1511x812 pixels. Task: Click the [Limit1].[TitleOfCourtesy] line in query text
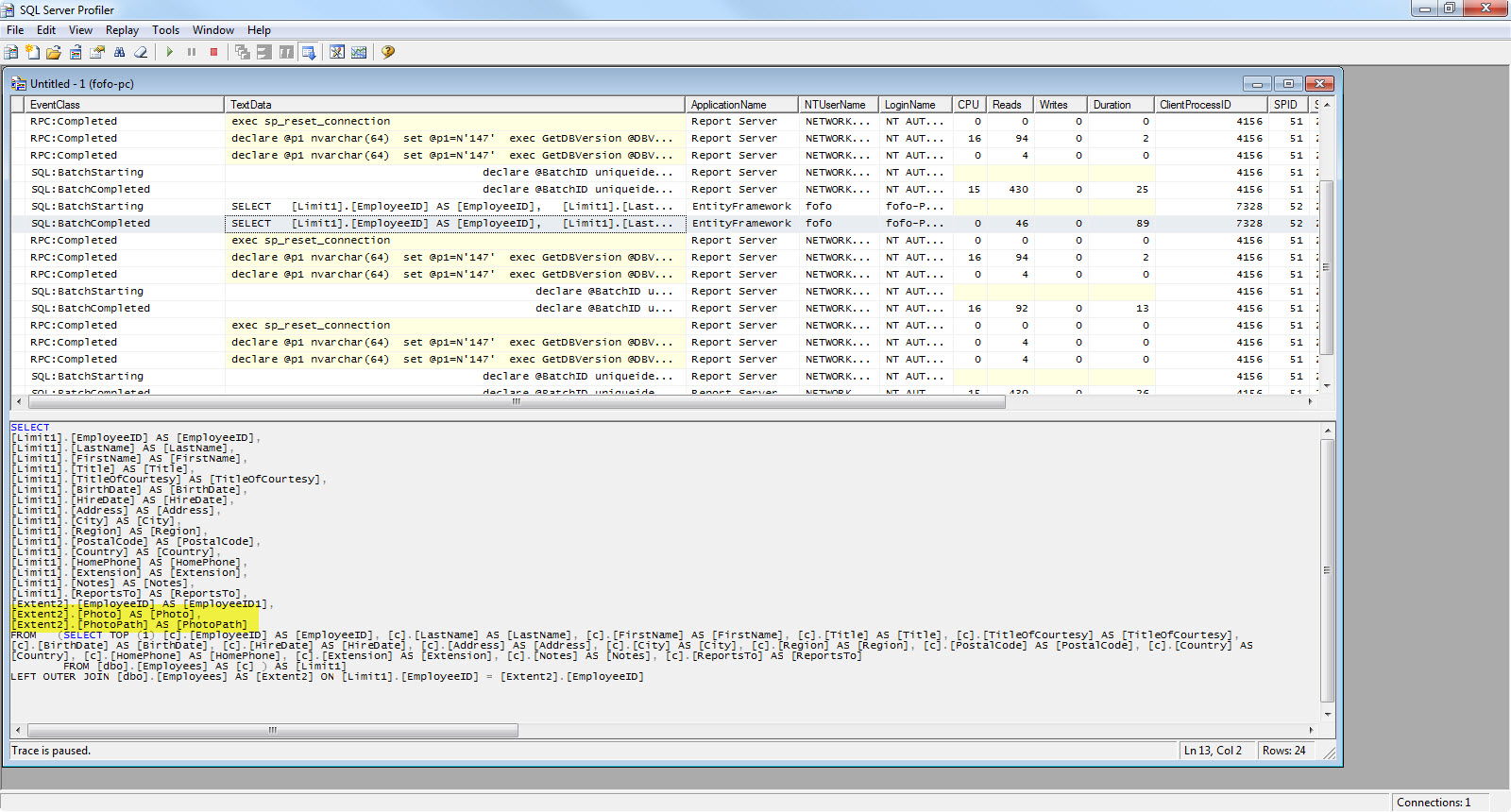168,479
